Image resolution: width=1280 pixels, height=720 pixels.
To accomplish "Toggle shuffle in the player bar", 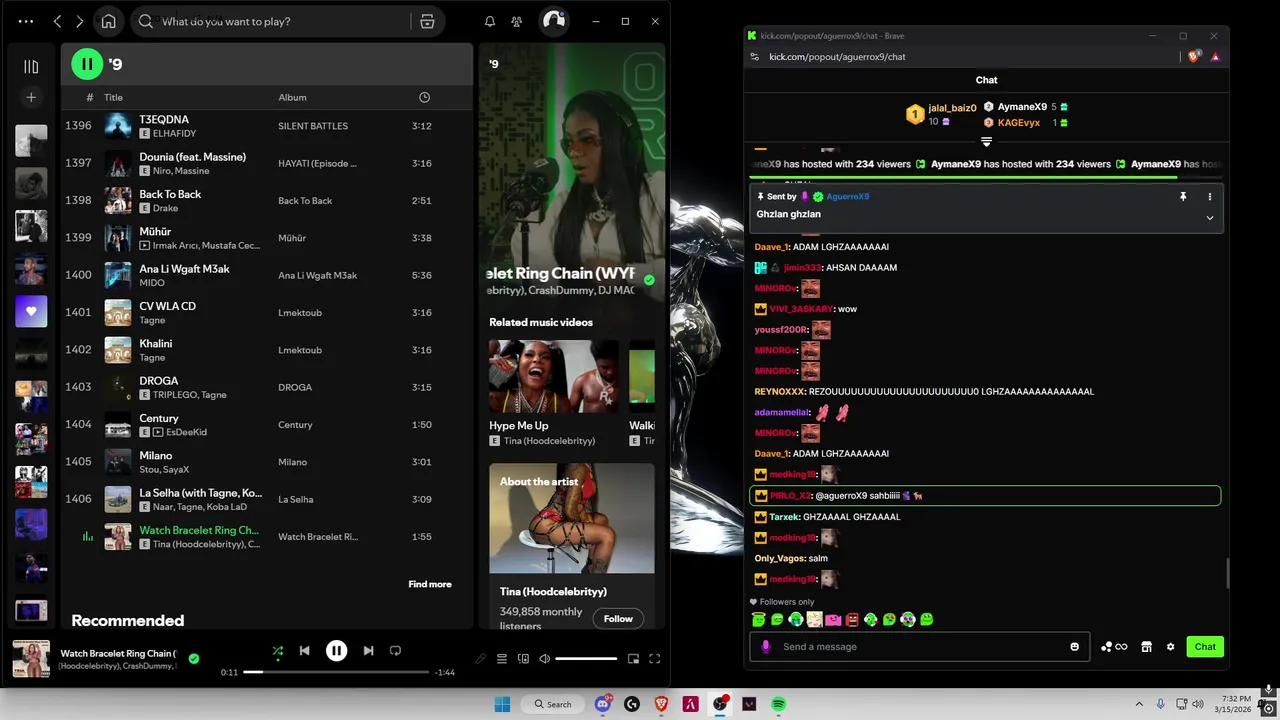I will tap(278, 651).
